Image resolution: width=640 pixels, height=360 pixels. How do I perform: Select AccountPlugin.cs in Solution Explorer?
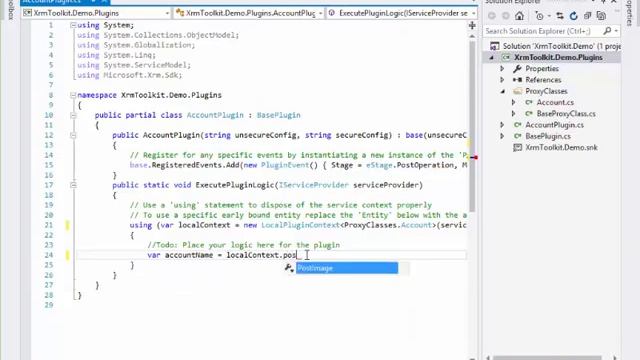[x=554, y=125]
